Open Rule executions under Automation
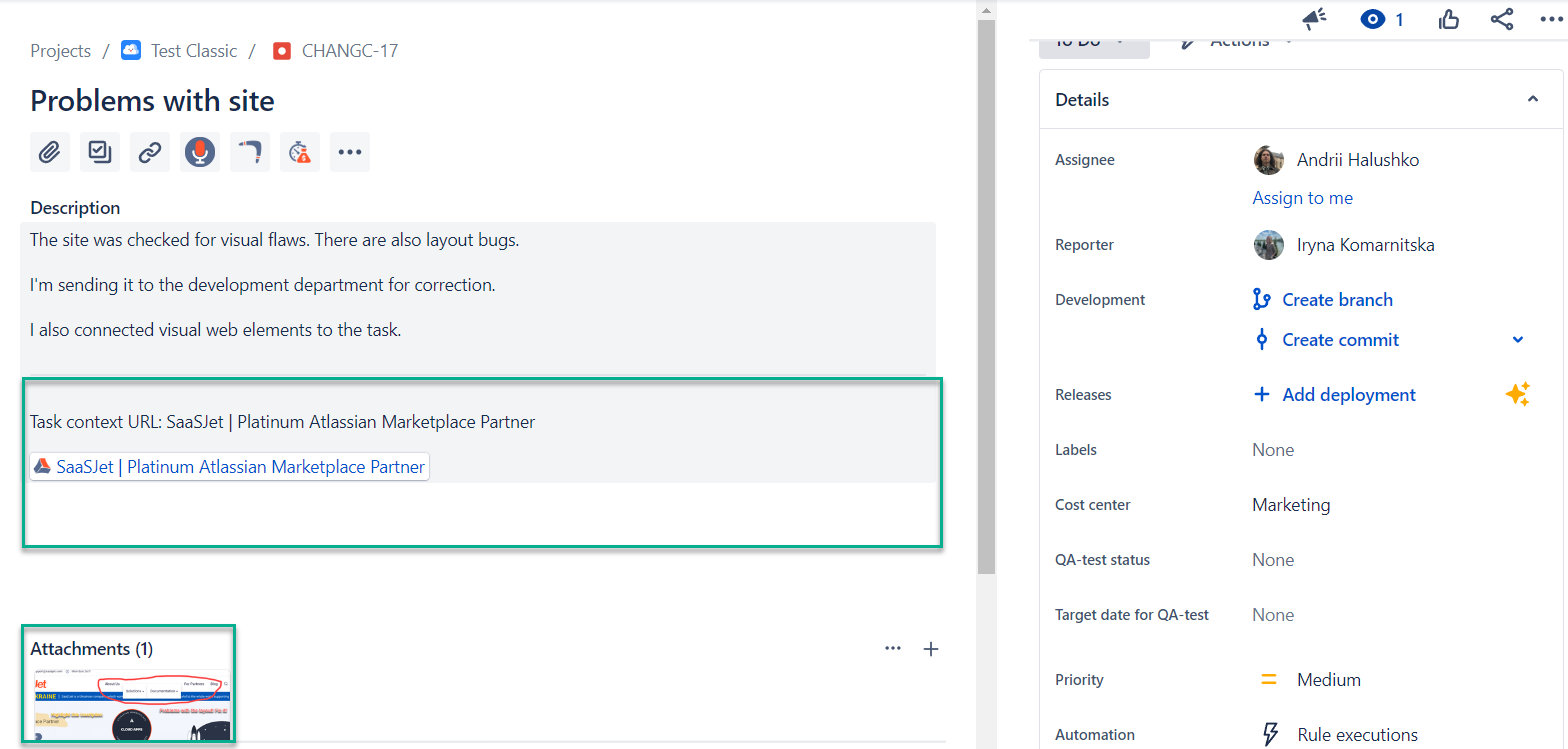 pyautogui.click(x=1357, y=735)
